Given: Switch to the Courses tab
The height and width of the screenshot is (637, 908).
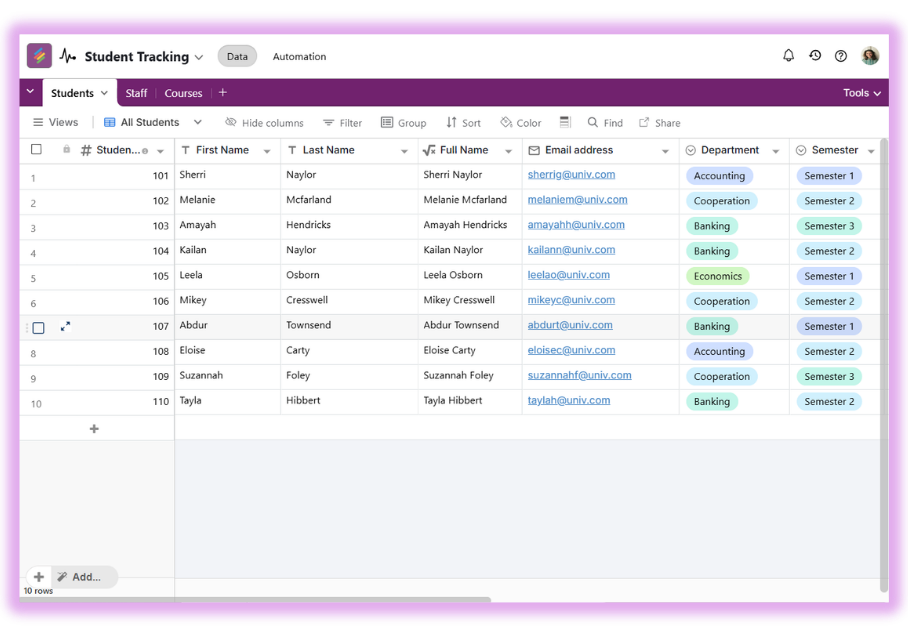Looking at the screenshot, I should click(x=183, y=93).
